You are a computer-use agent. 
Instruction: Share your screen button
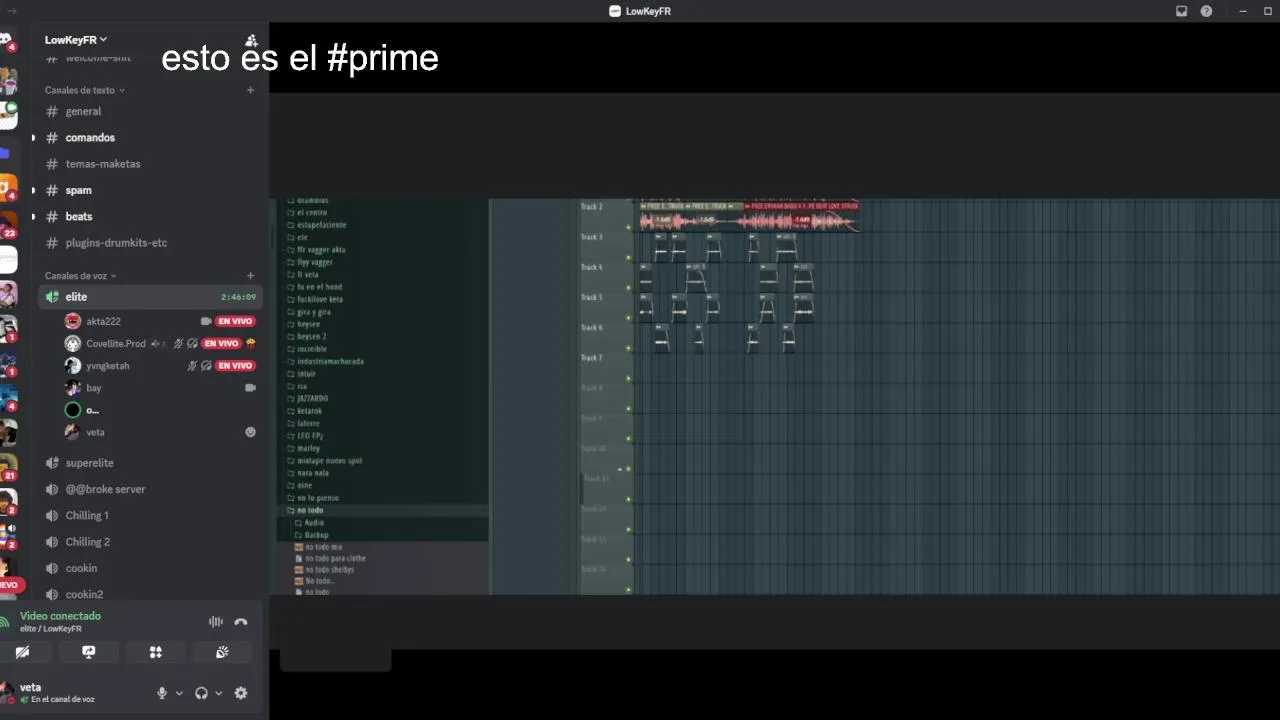(89, 652)
